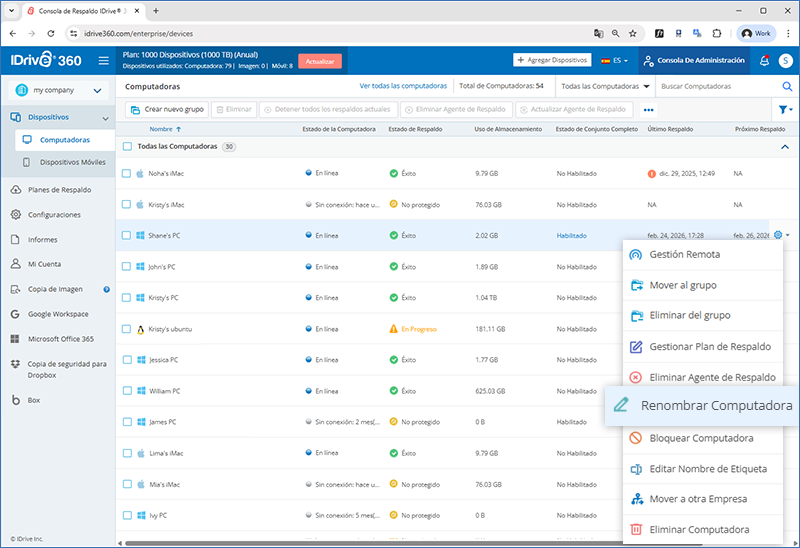Screen dimensions: 800x548
Task: Open Informes in the sidebar
Action: pos(42,239)
